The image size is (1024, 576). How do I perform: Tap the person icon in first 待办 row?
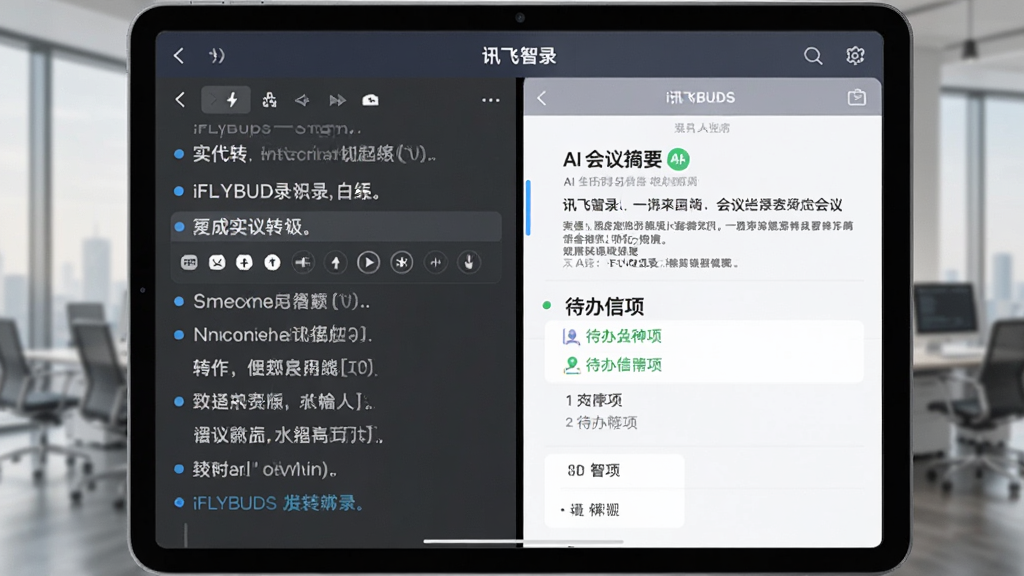571,336
